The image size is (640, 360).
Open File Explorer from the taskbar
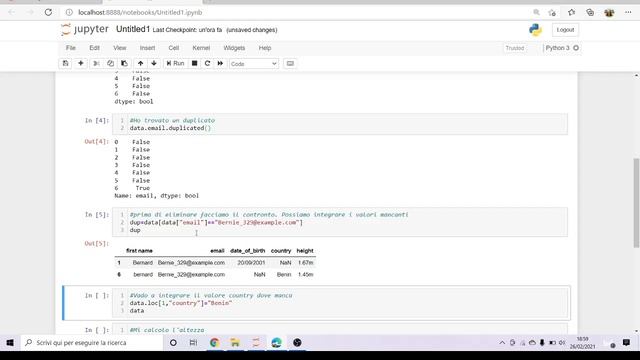pyautogui.click(x=235, y=343)
